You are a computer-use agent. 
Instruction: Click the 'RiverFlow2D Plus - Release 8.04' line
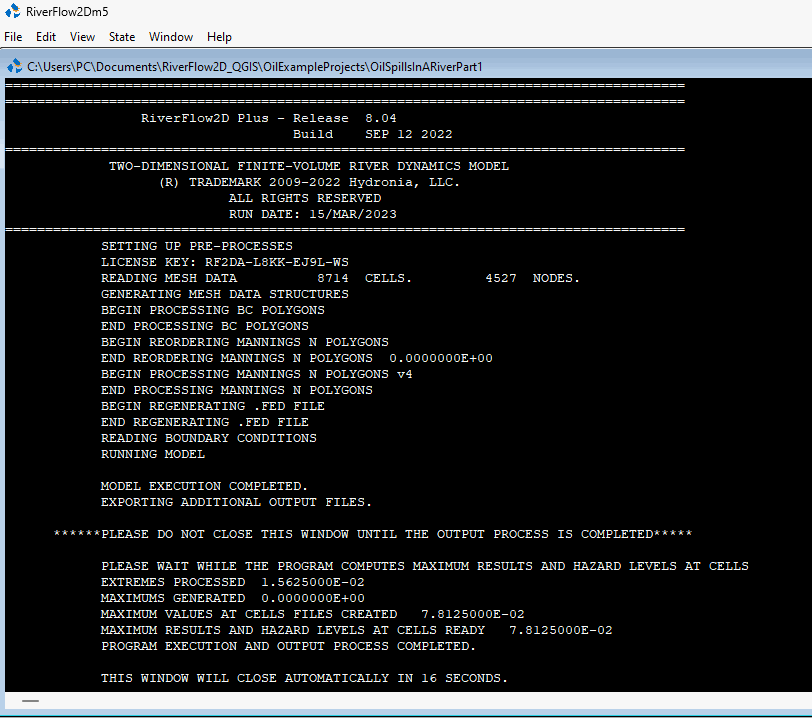tap(269, 118)
